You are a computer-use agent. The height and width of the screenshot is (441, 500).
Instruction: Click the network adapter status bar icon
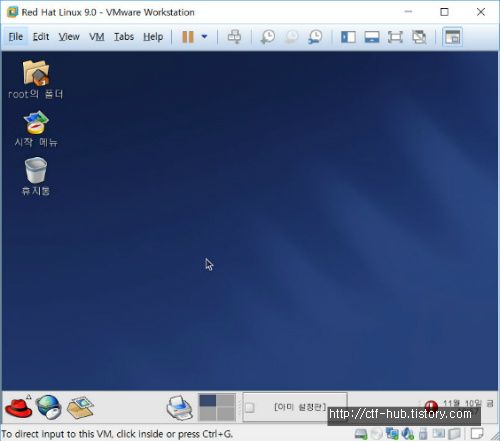click(x=392, y=433)
